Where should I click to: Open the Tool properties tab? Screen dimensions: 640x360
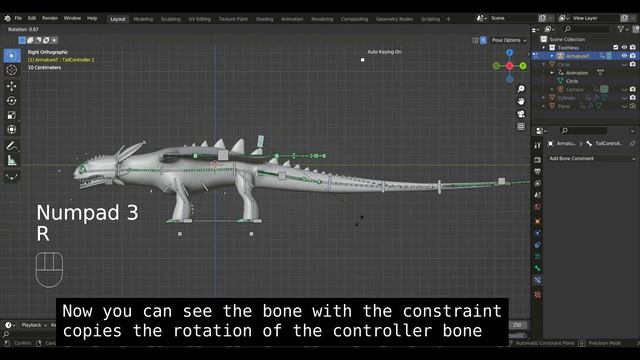click(x=538, y=145)
